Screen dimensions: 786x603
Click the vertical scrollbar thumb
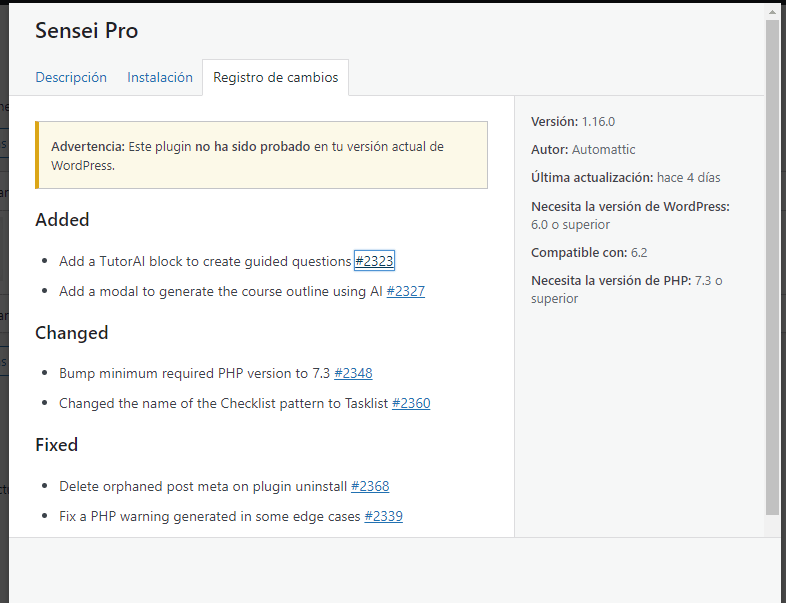[x=772, y=267]
